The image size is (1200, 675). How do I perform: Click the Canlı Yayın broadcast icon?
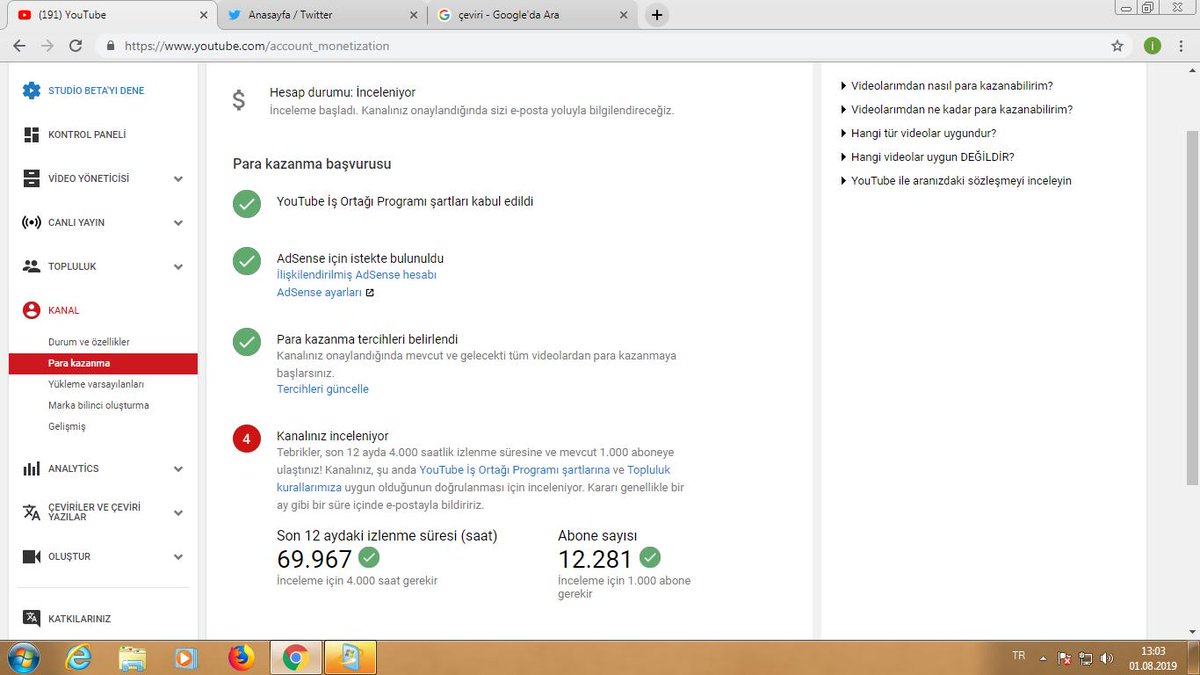pos(31,222)
